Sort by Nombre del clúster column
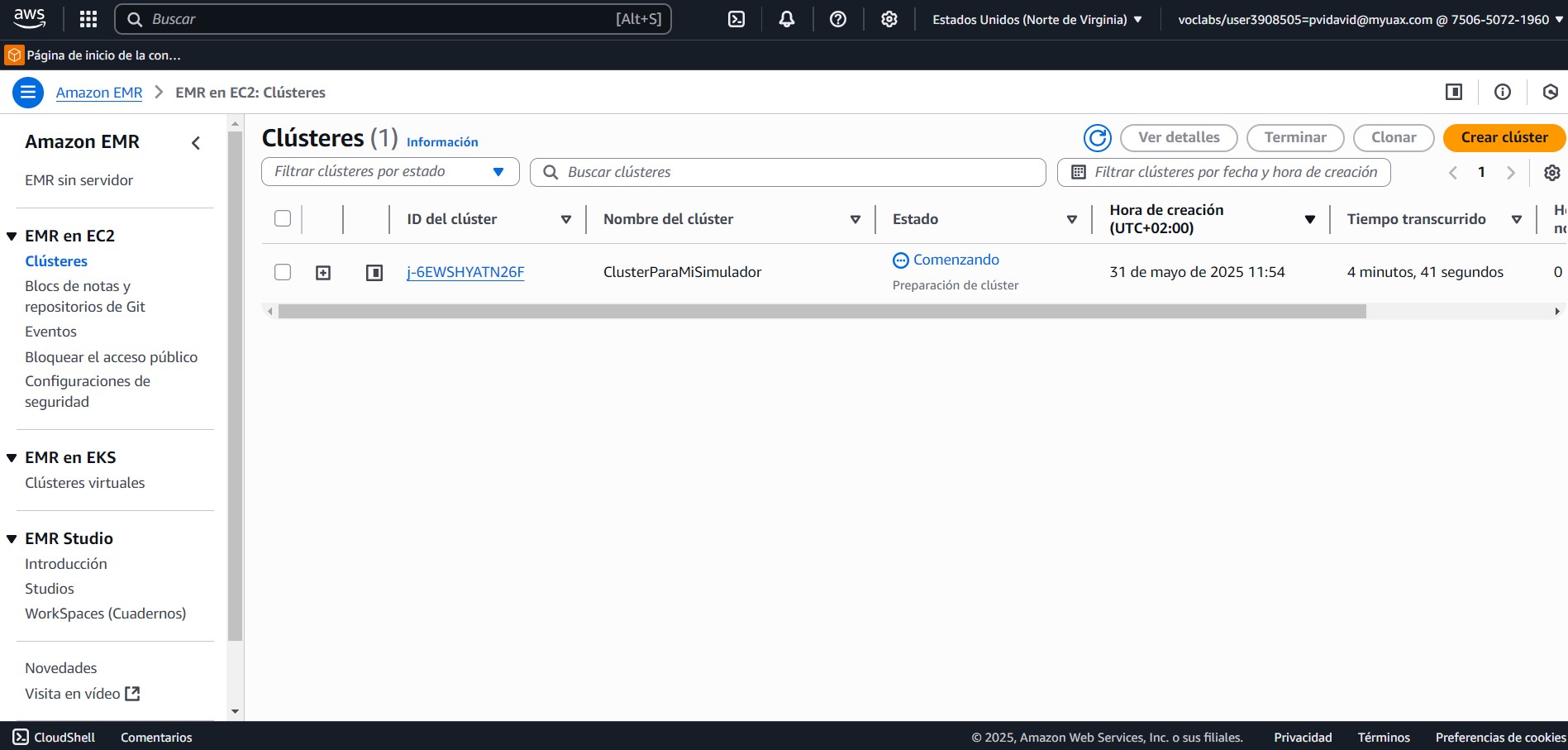The width and height of the screenshot is (1568, 750). point(855,219)
